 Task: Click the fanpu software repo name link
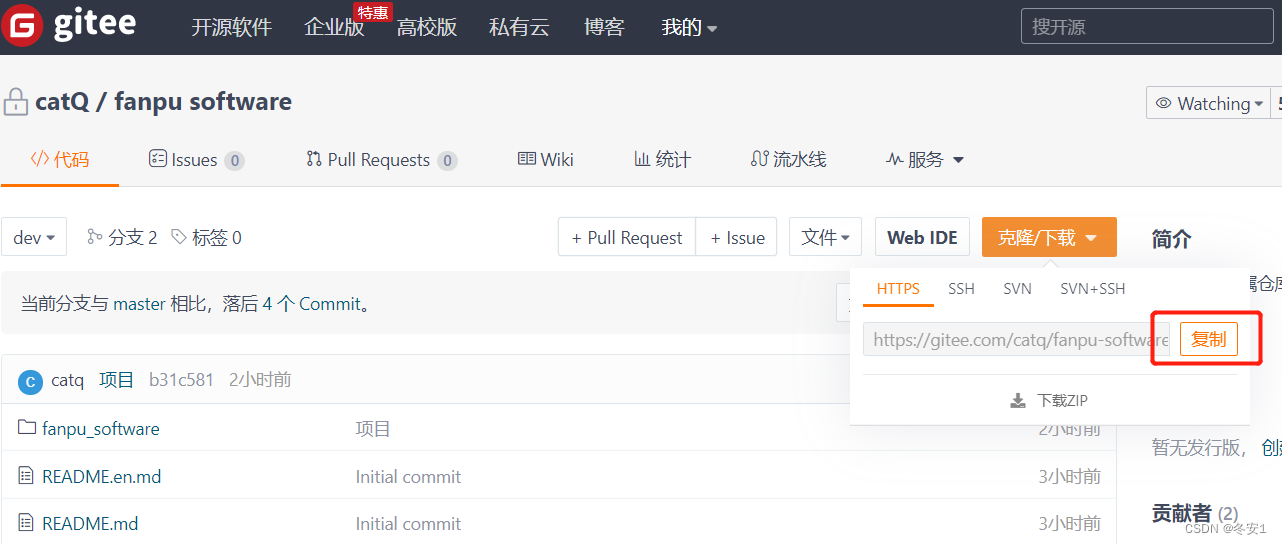pos(203,102)
